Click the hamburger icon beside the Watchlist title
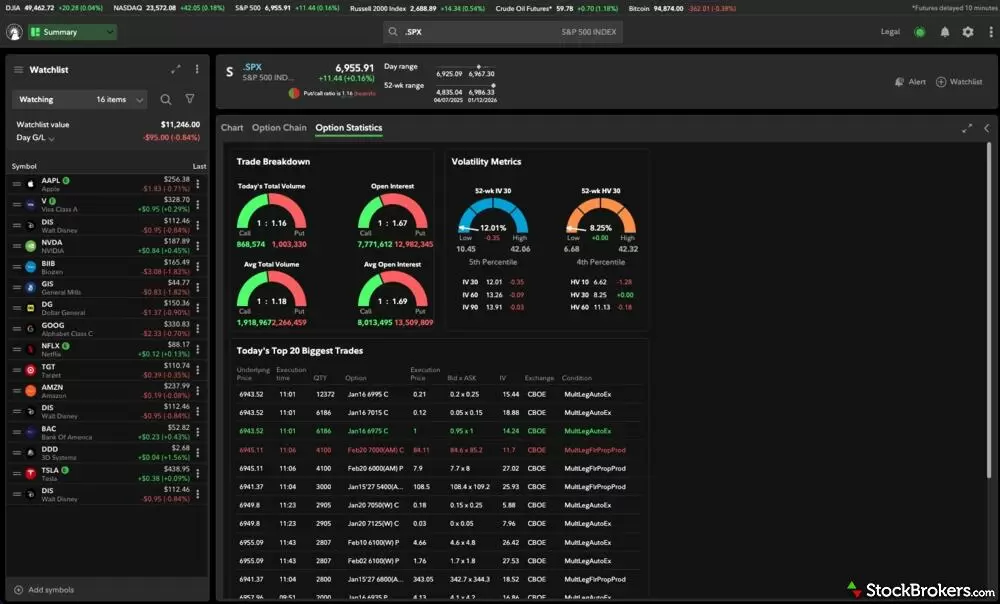 tap(18, 69)
